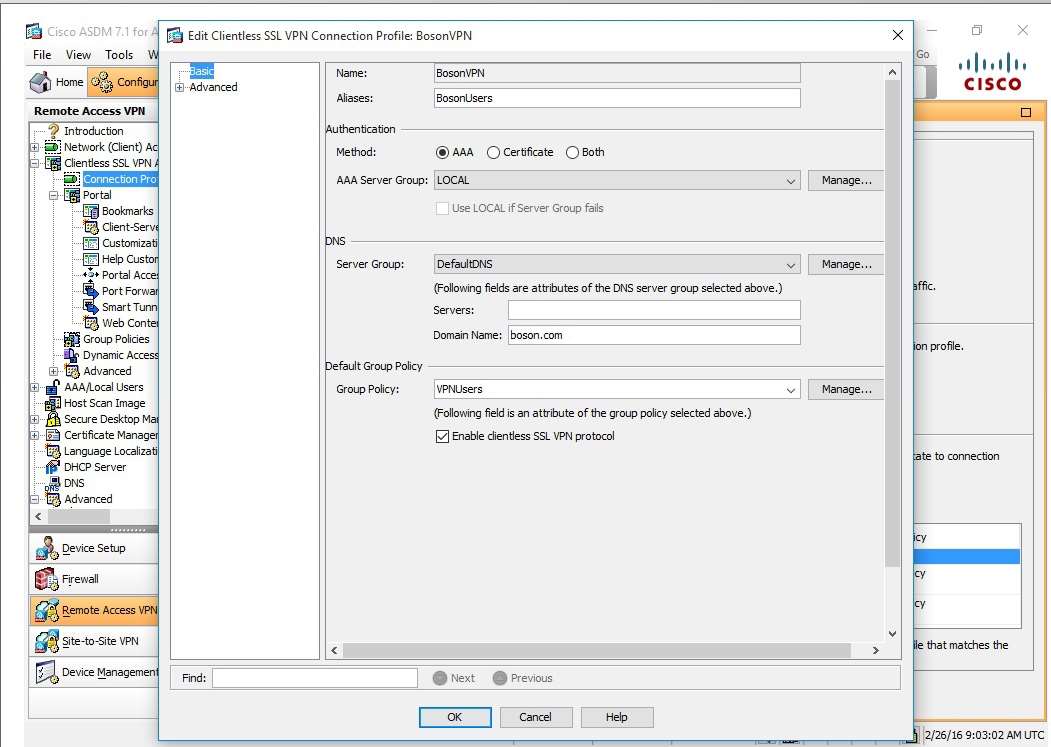The height and width of the screenshot is (747, 1051).
Task: Open the Group Policy dropdown
Action: tap(791, 390)
